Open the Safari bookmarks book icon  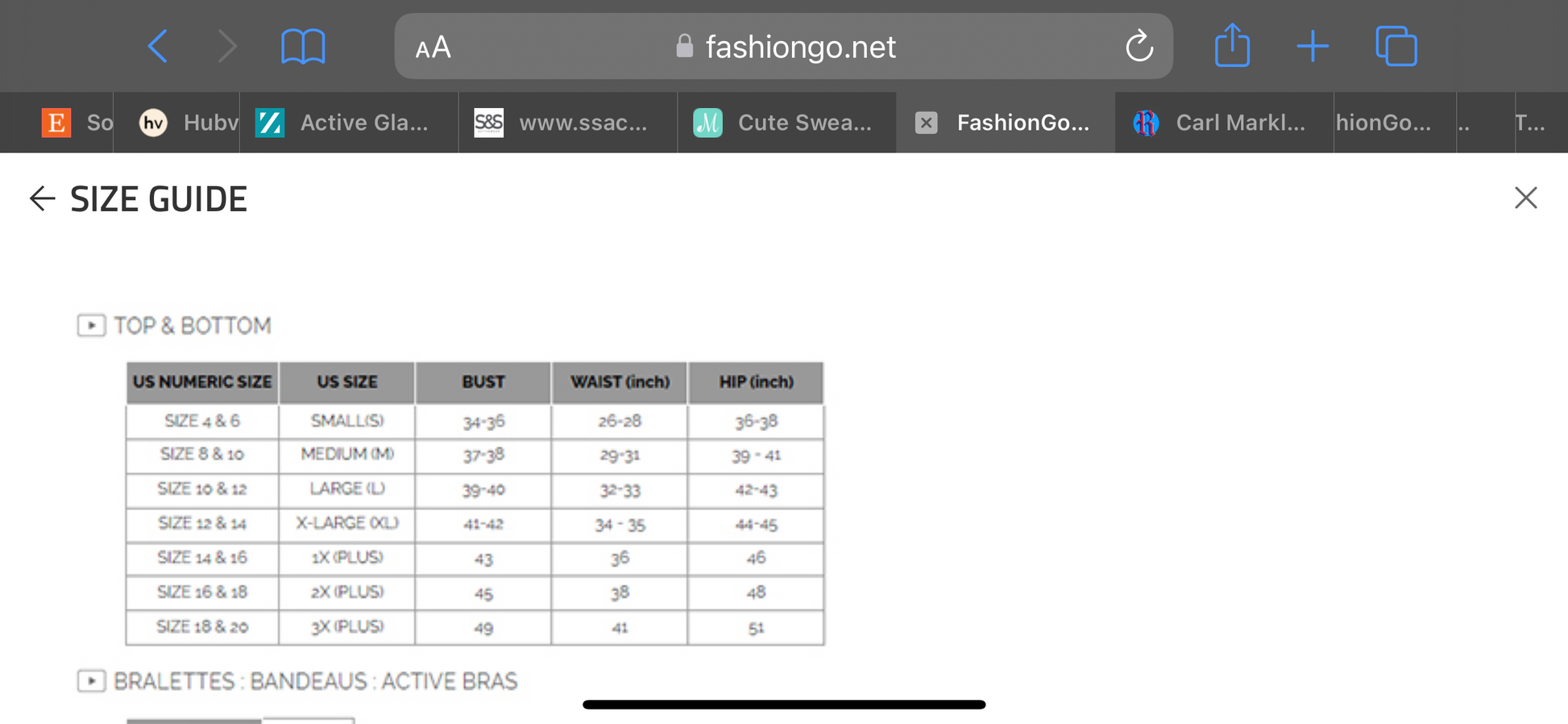click(x=303, y=46)
